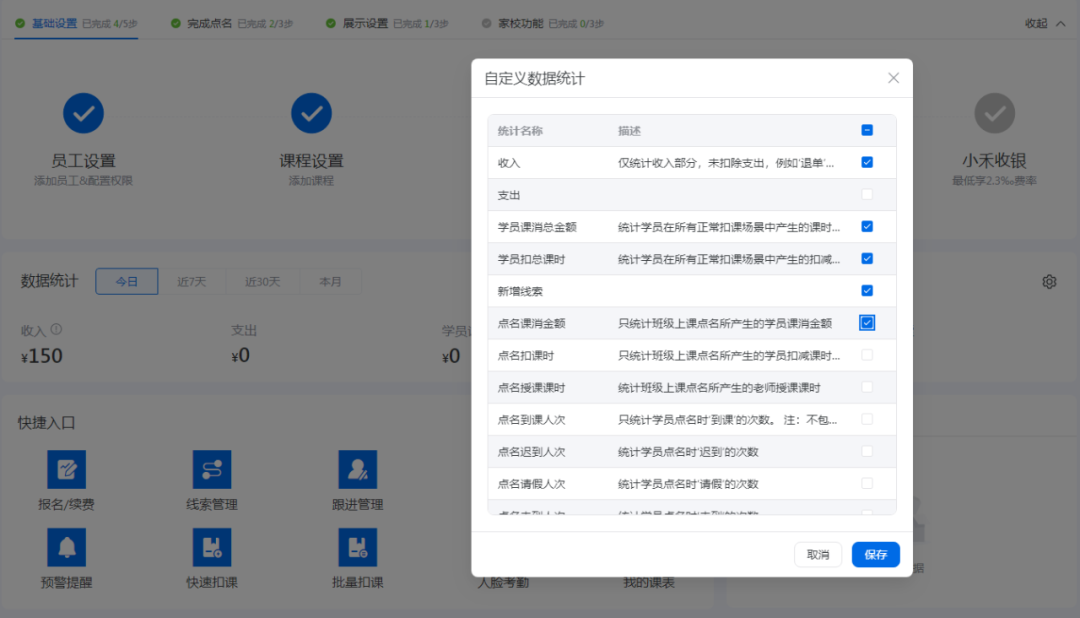Click the 保存 button
Viewport: 1080px width, 618px height.
875,554
